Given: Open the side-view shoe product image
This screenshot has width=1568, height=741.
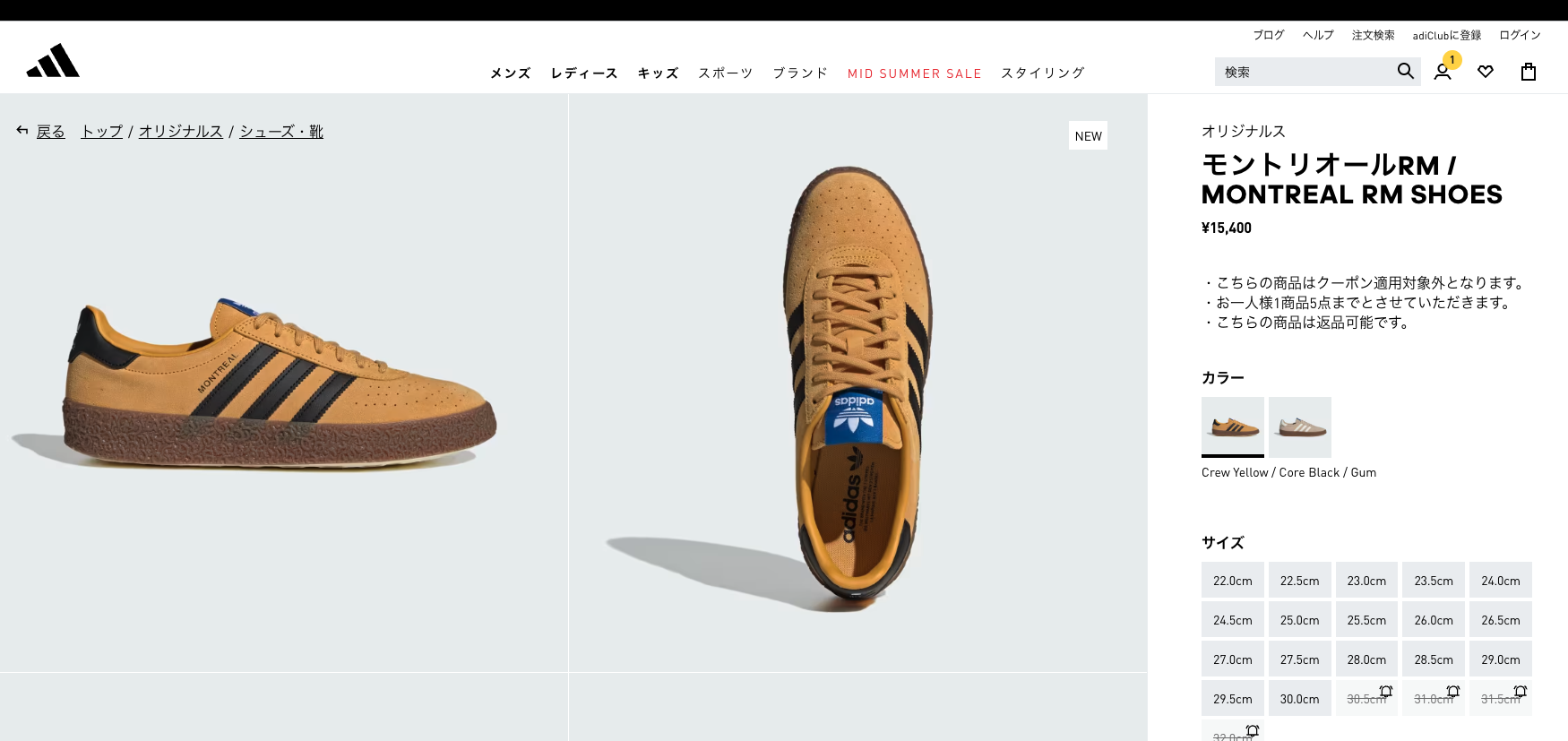Looking at the screenshot, I should [x=283, y=383].
